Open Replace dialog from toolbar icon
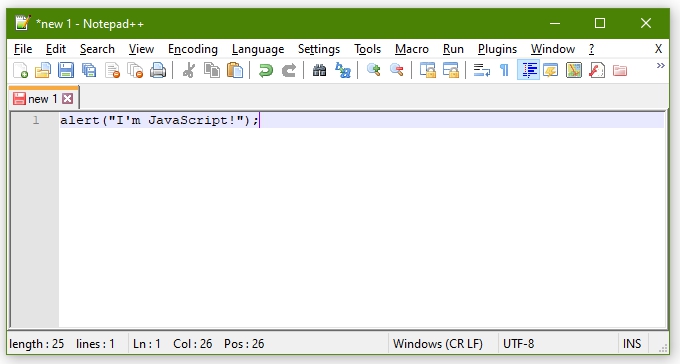 point(343,70)
